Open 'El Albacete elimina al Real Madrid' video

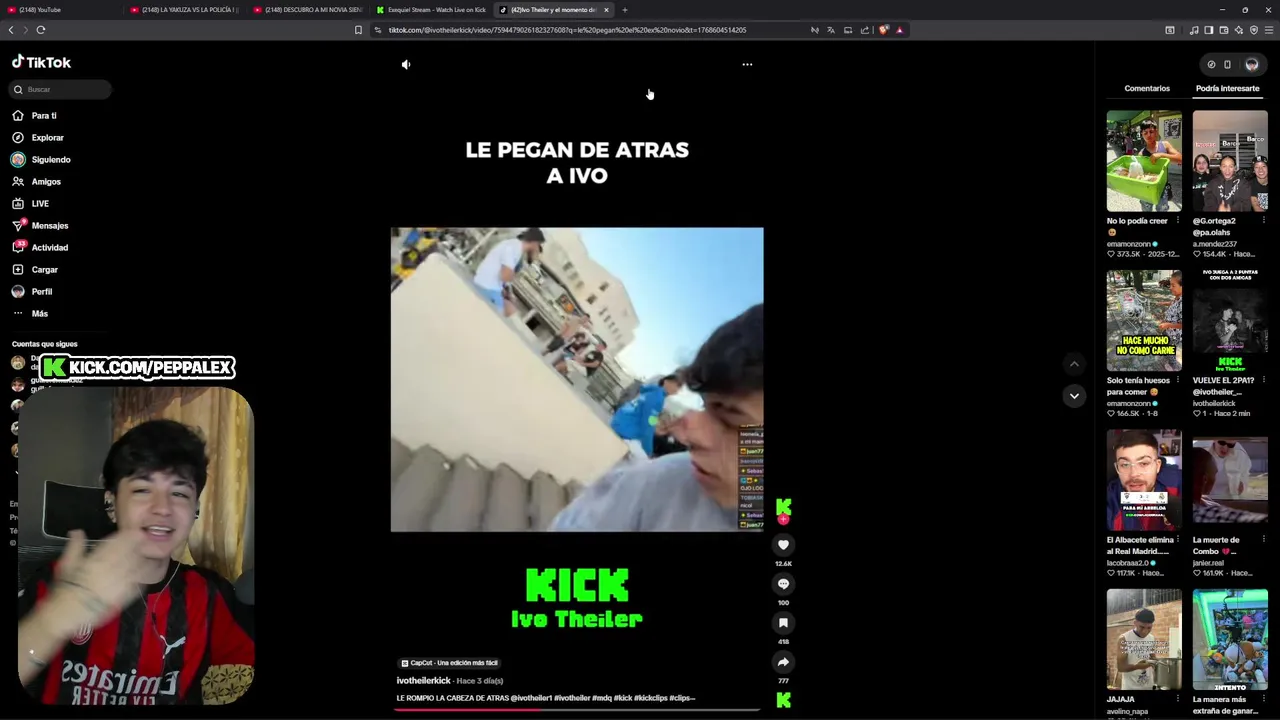coord(1144,480)
